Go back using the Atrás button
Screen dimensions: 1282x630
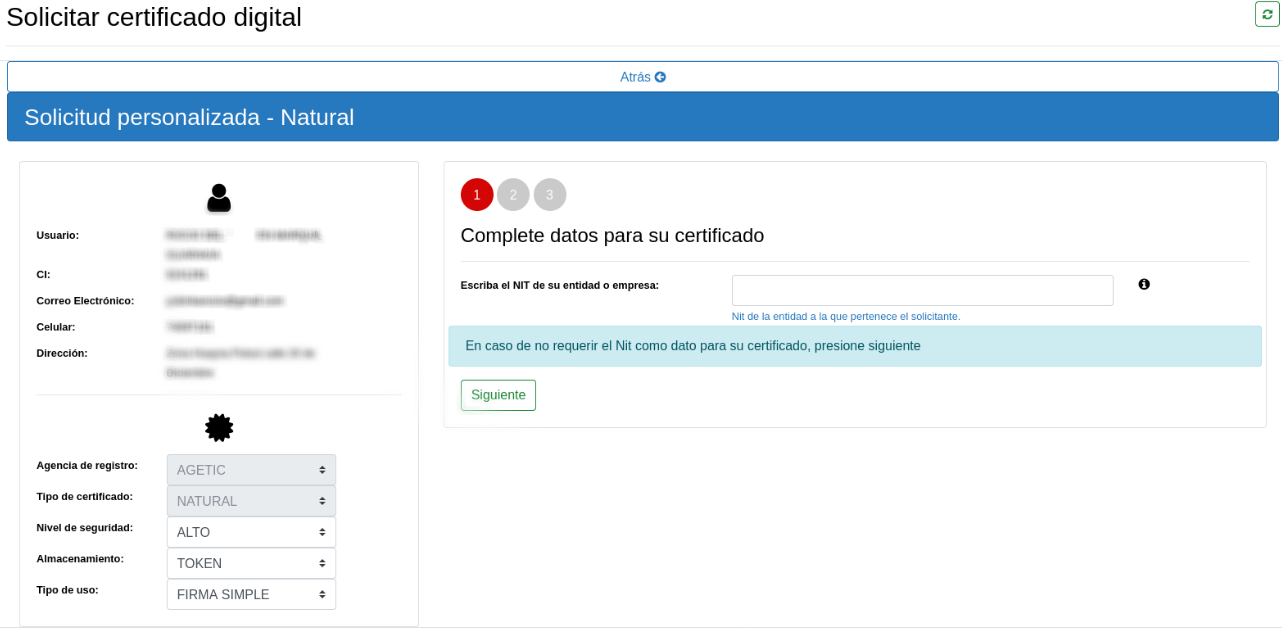[642, 77]
